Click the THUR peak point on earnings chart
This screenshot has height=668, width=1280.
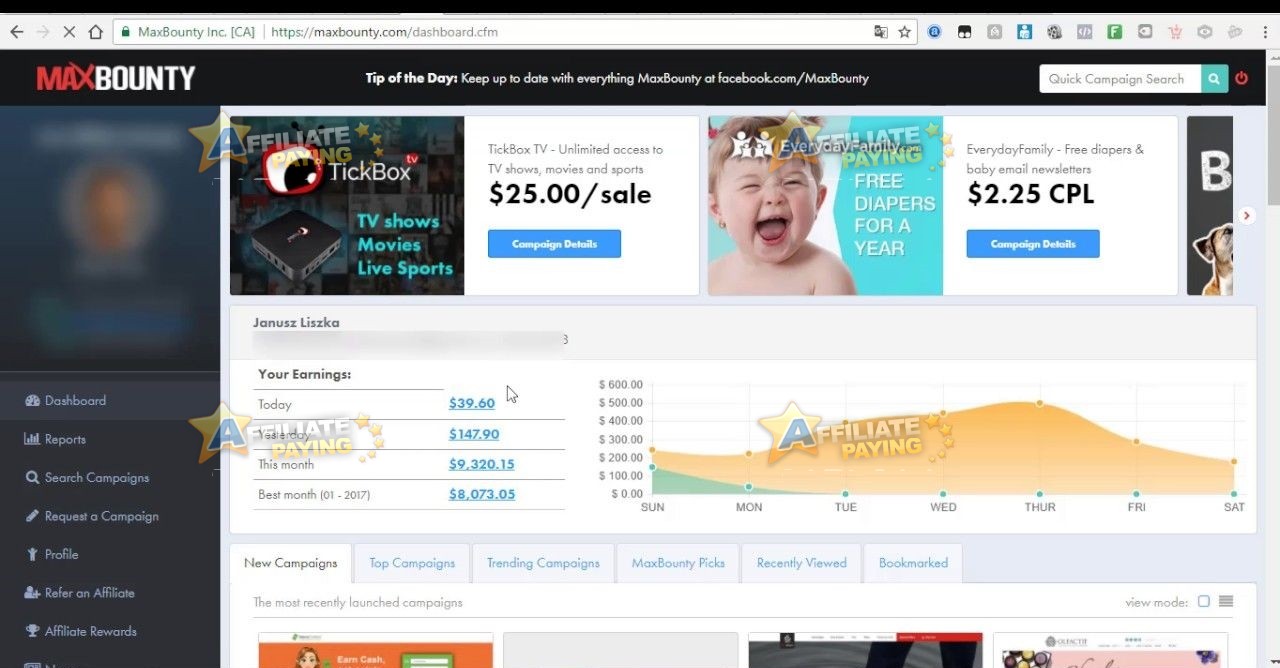pos(1040,403)
